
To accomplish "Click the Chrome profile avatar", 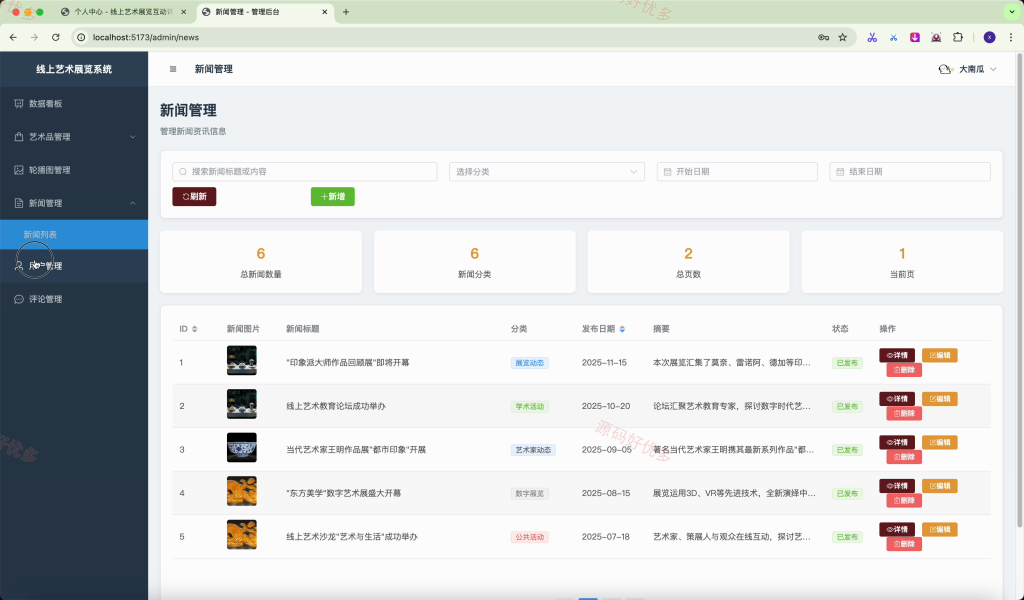I will tap(989, 37).
